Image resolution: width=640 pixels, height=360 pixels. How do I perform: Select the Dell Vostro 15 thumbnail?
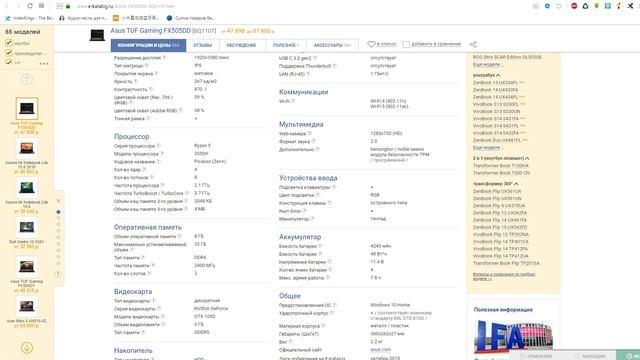click(27, 227)
